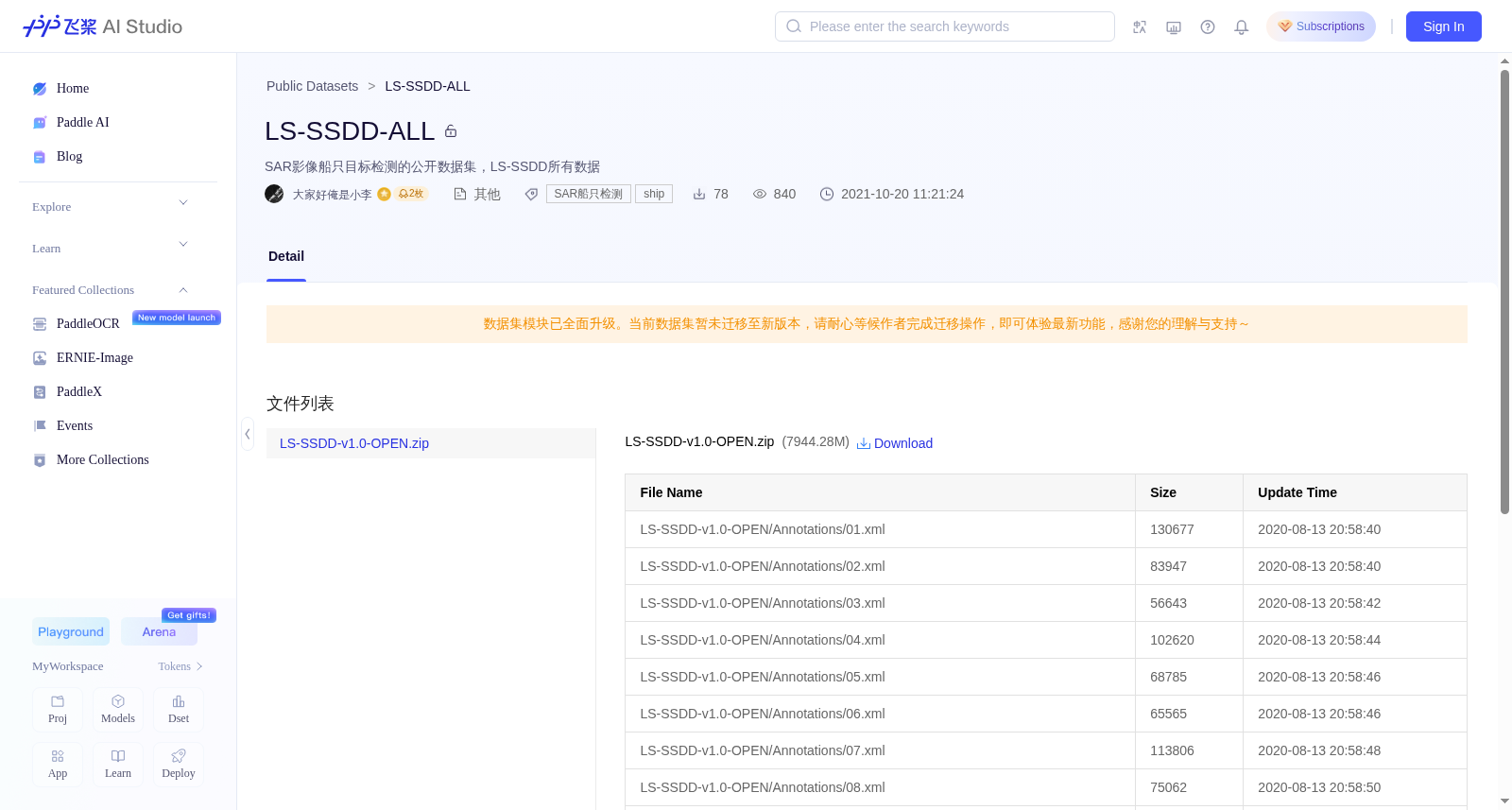Open the App workspace tile
Screen dimensions: 1512x810
tap(58, 765)
